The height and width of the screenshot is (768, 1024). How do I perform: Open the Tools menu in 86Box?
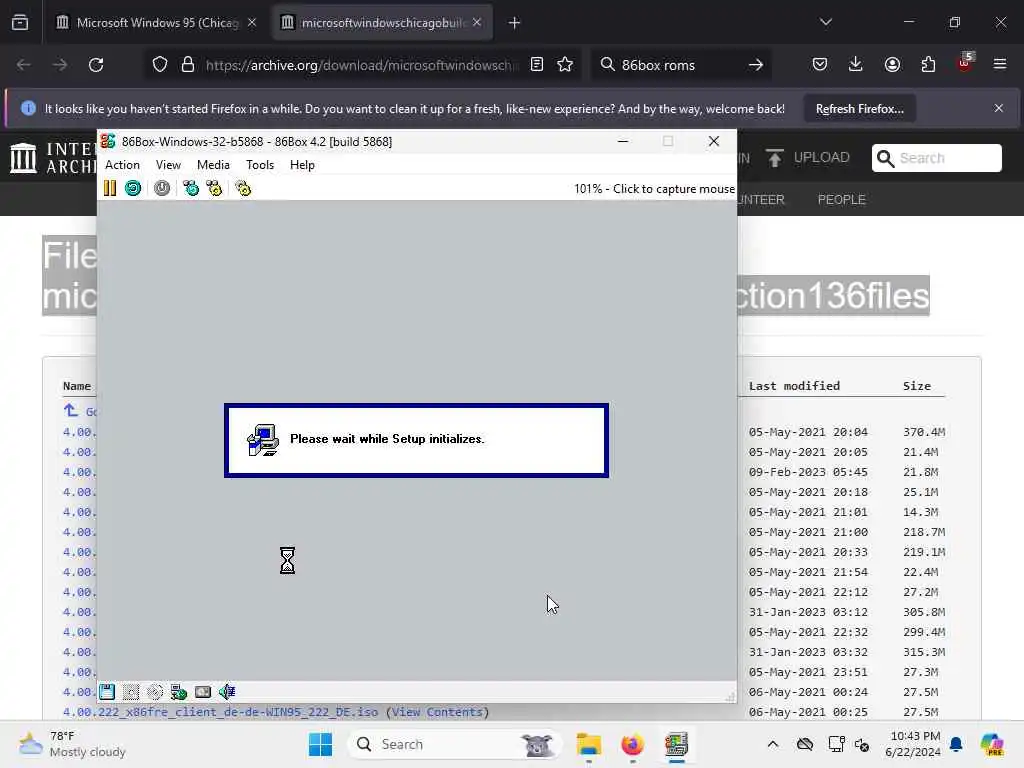(x=260, y=165)
